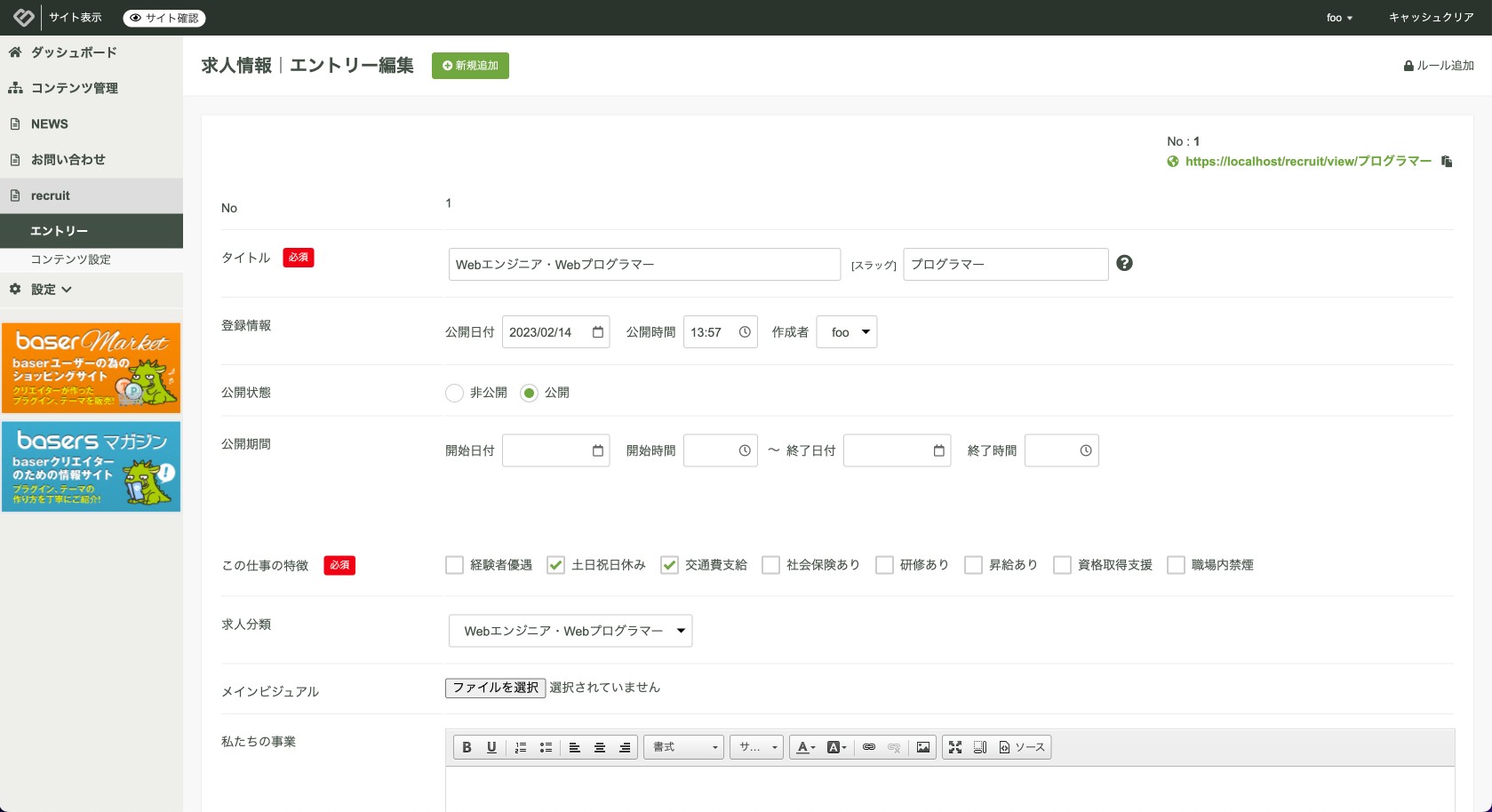Select the 非公開 radio button

(x=455, y=393)
